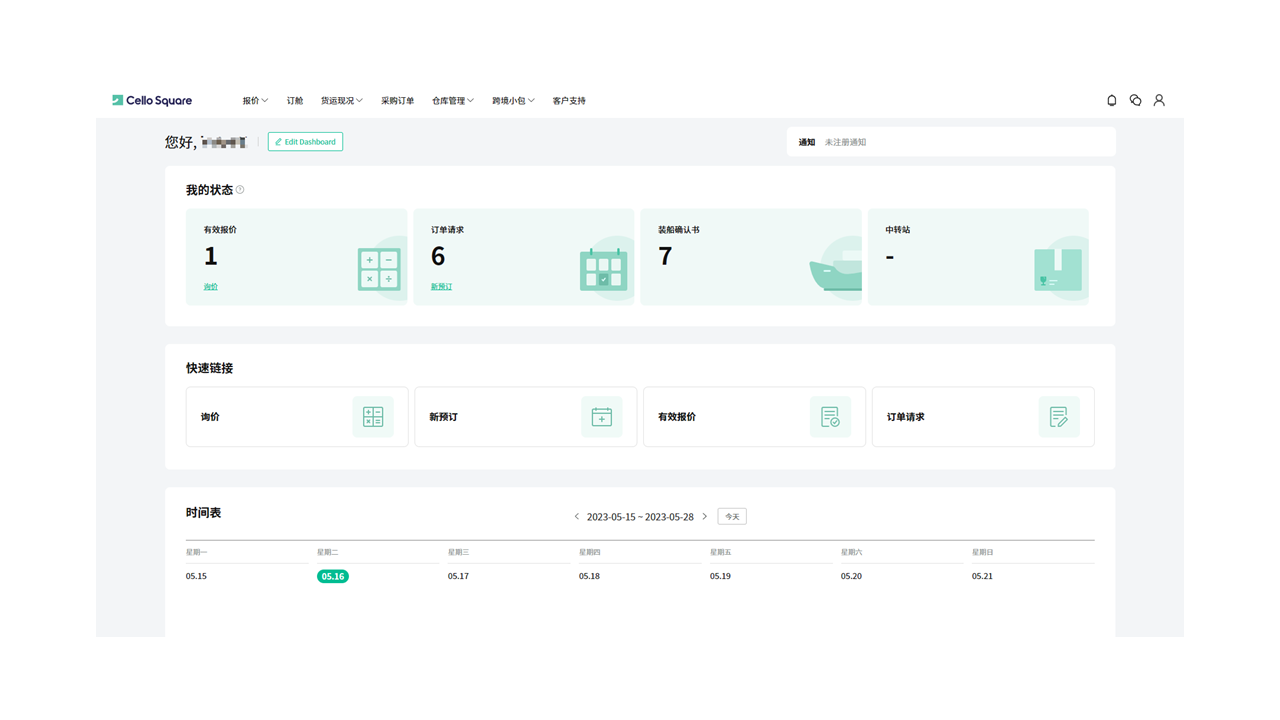Click the calendar icon in 新预订 card
Image resolution: width=1280 pixels, height=720 pixels.
(601, 416)
